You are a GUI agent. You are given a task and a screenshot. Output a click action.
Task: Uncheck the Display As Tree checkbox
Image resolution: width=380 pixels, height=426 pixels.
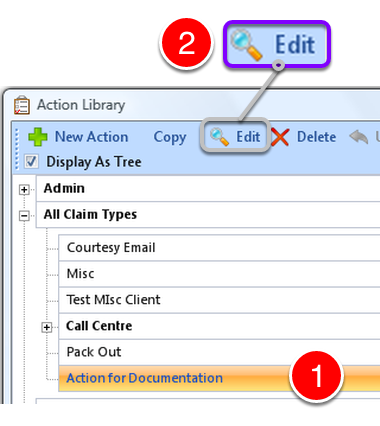point(31,162)
